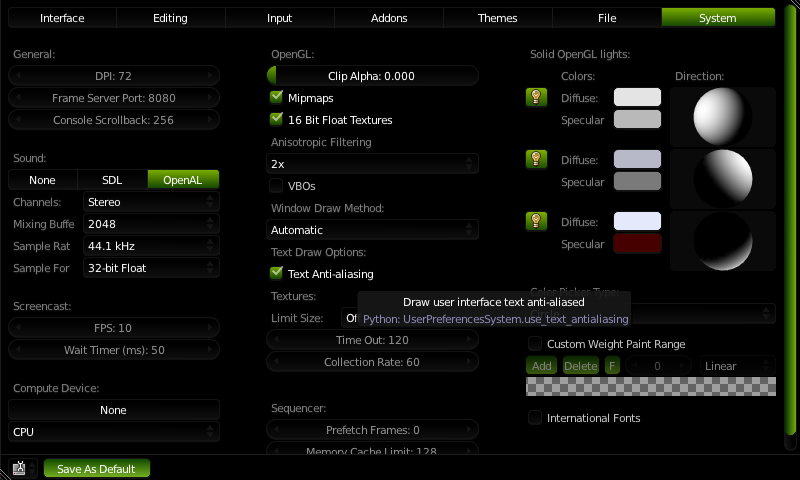Viewport: 800px width, 480px height.
Task: Click the F flip color ramp button
Action: click(612, 366)
